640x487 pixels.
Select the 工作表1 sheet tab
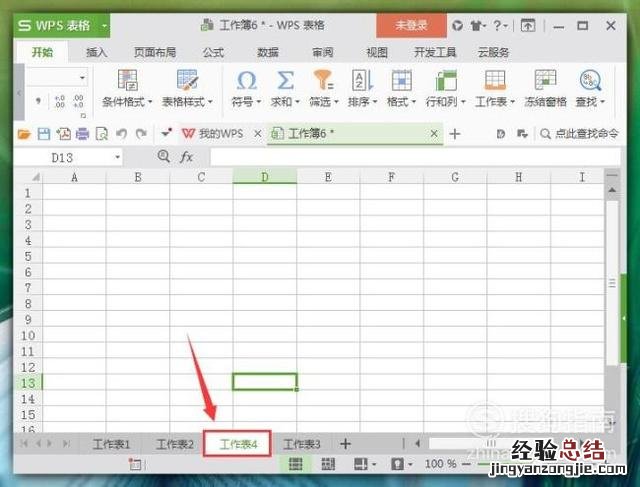pyautogui.click(x=111, y=444)
